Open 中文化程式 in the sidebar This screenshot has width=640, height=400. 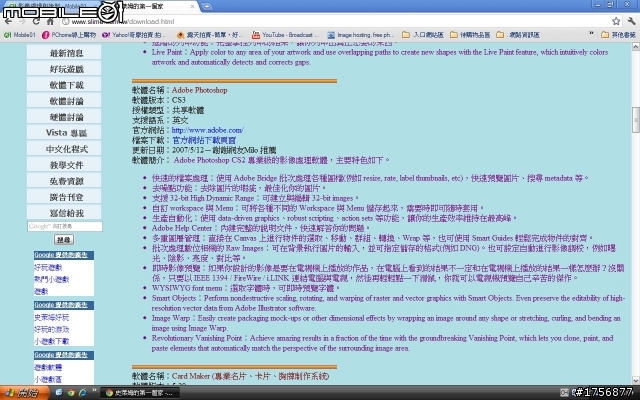click(x=64, y=149)
